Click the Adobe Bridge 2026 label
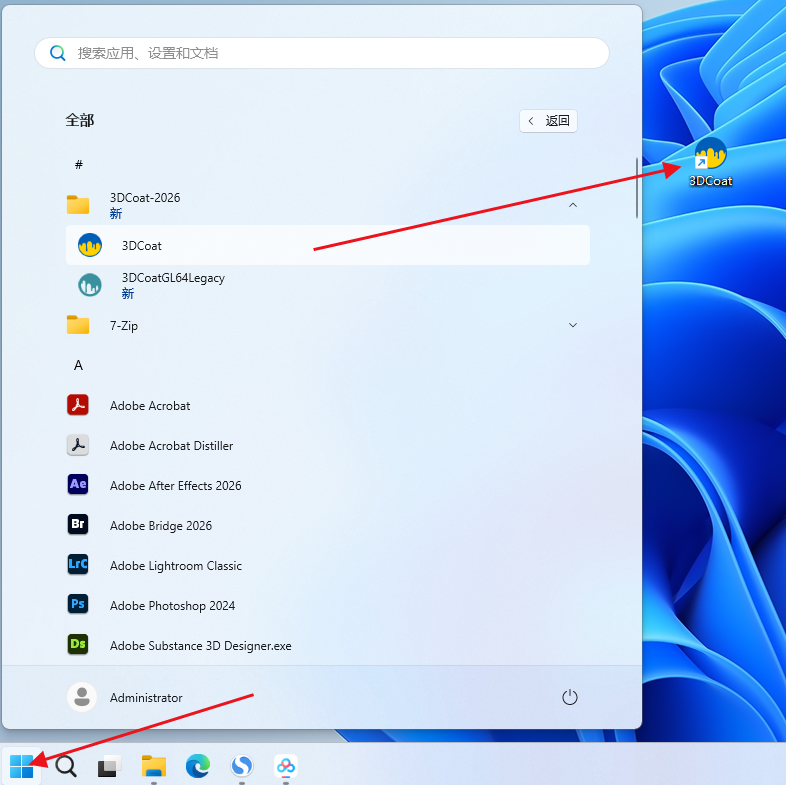786x785 pixels. 161,525
